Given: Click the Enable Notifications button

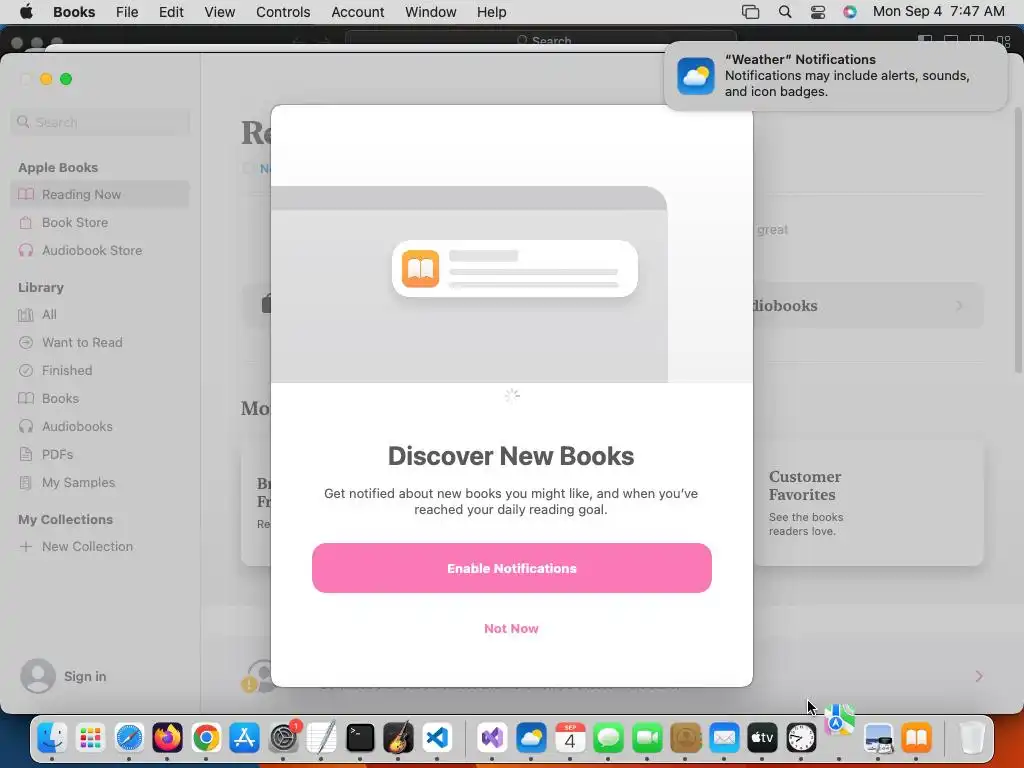Looking at the screenshot, I should (x=511, y=568).
